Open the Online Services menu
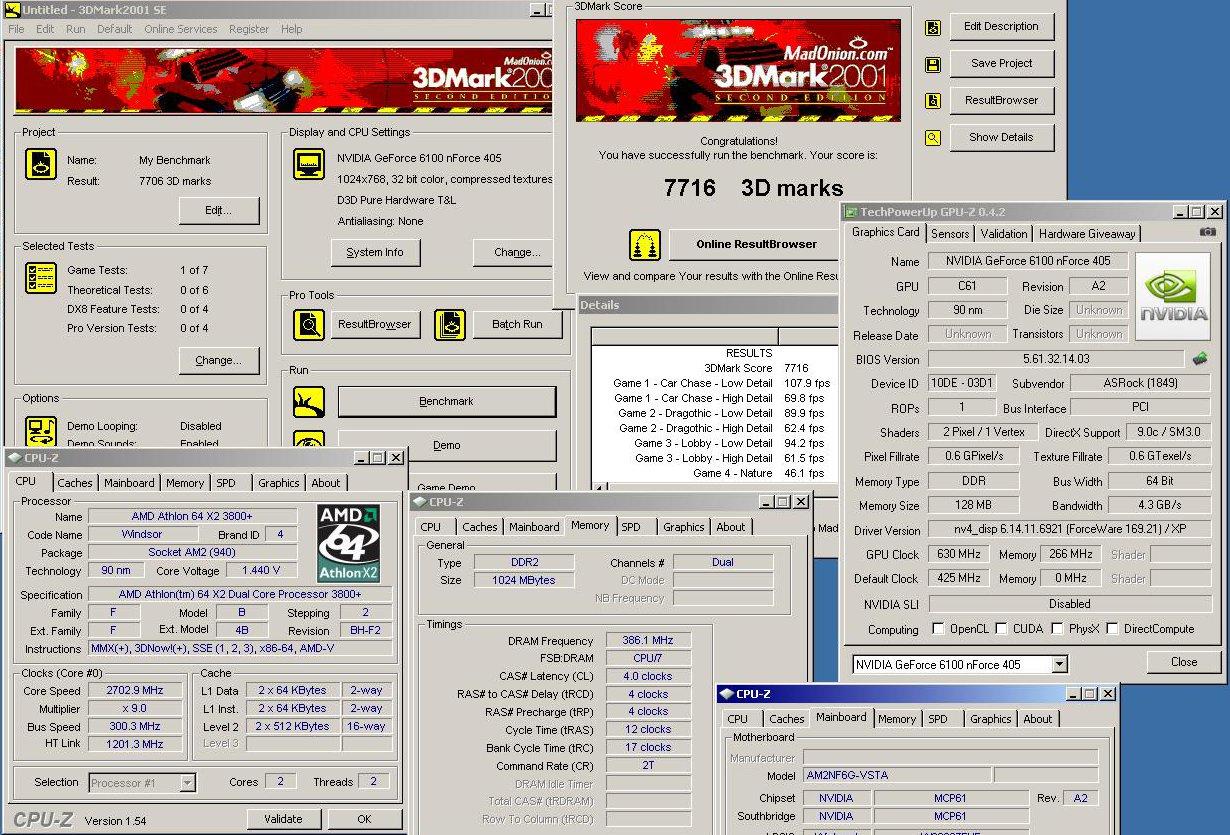 click(180, 29)
